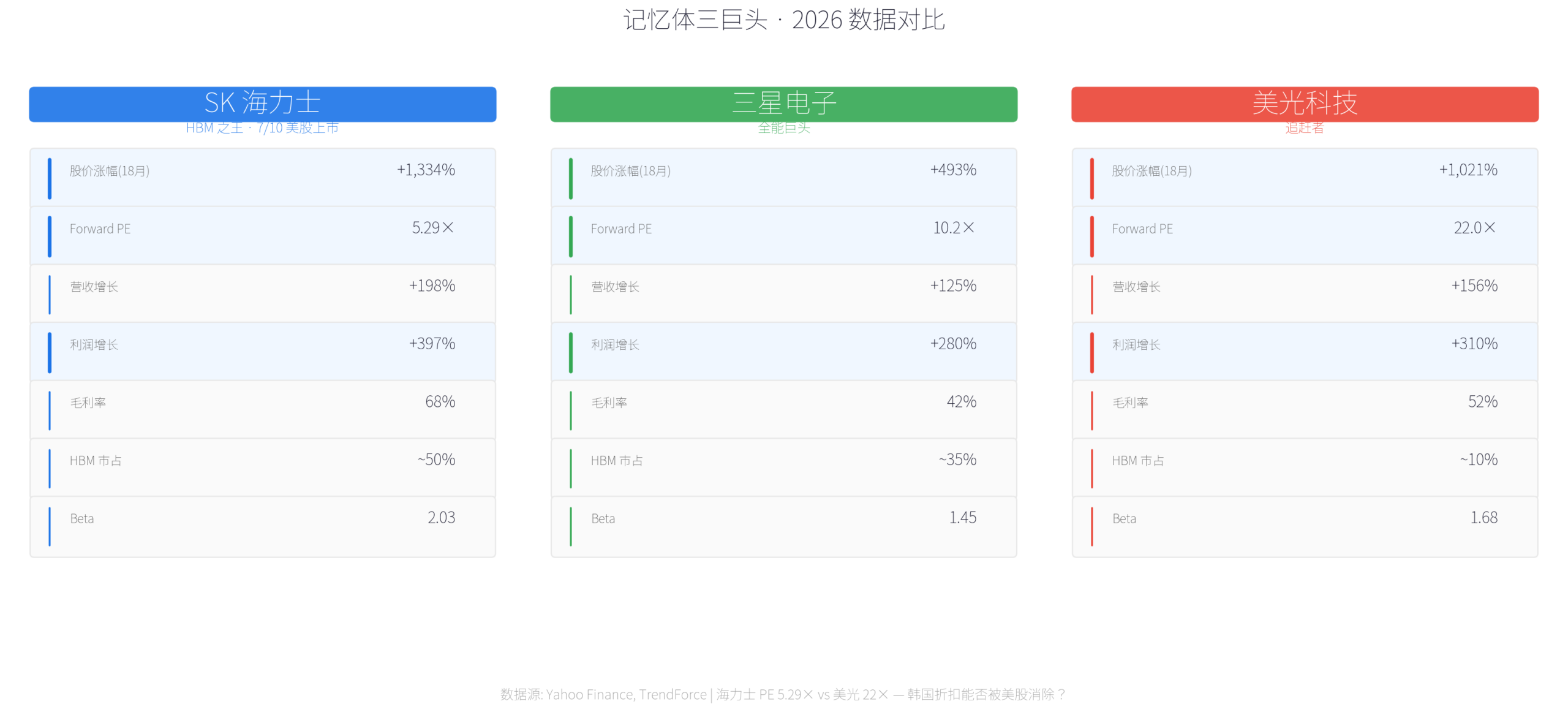The height and width of the screenshot is (712, 1568).
Task: Select 美光科技 Forward PE value 22.0×
Action: point(1475,228)
